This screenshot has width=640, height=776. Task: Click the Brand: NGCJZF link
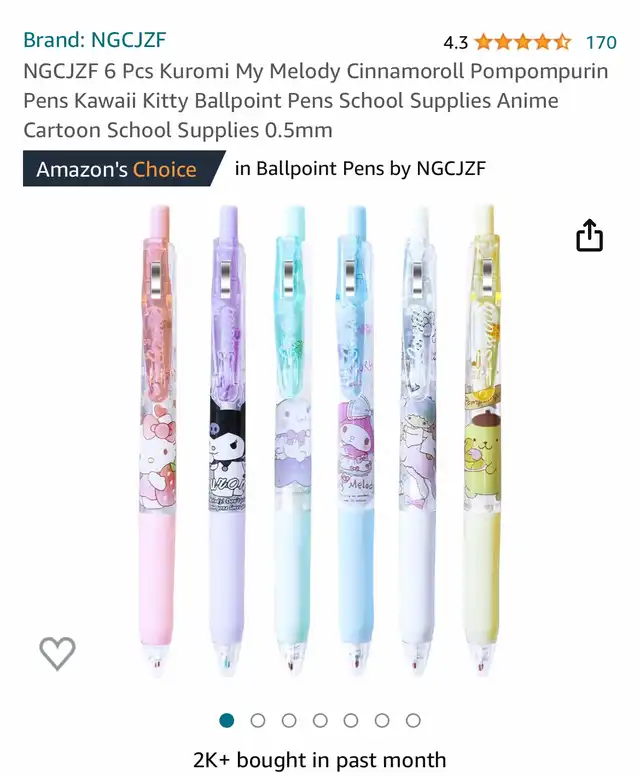[x=95, y=40]
